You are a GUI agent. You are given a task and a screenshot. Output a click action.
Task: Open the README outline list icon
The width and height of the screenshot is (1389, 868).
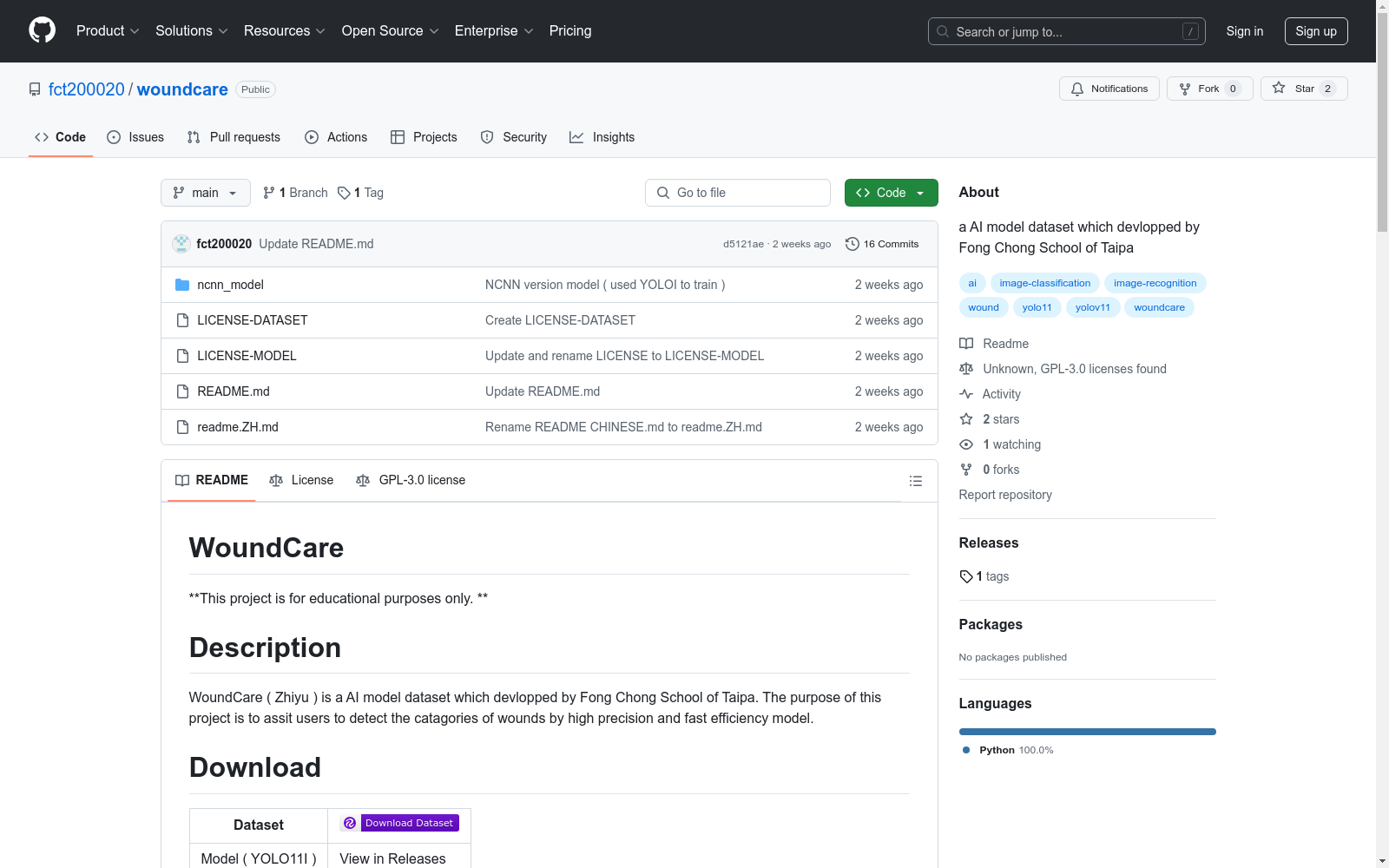click(x=915, y=481)
